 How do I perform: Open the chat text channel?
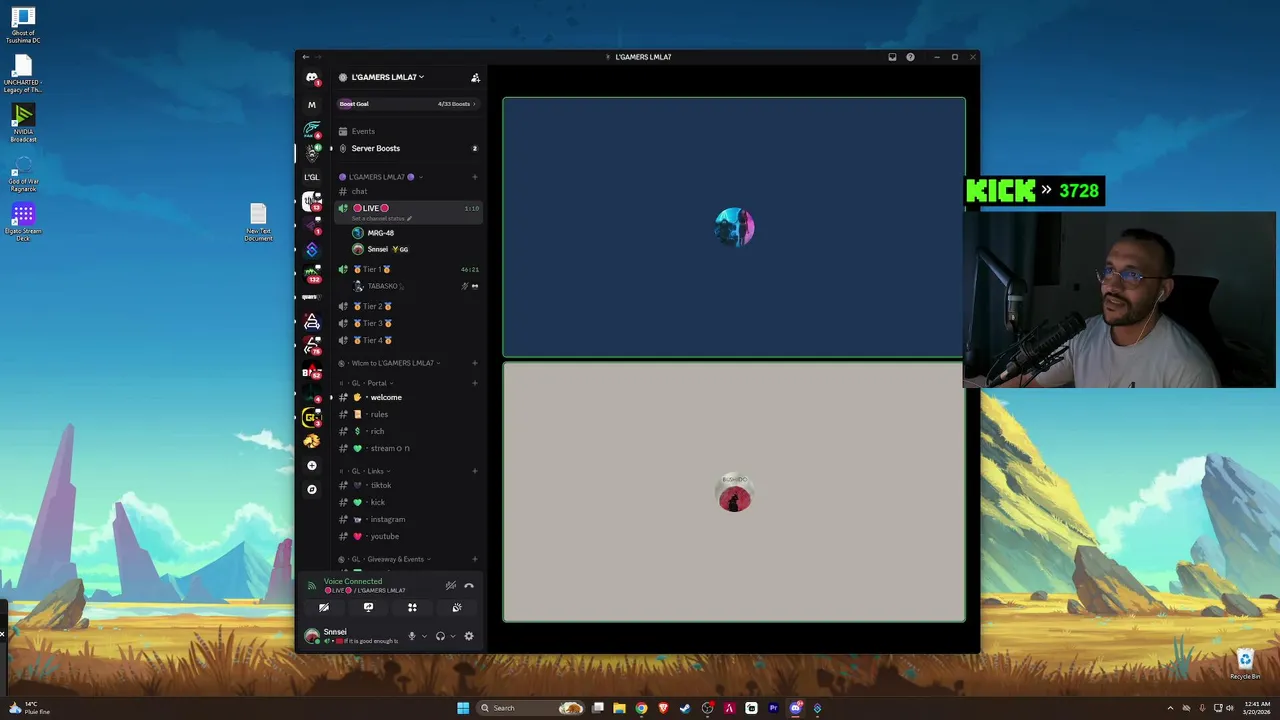[408, 191]
